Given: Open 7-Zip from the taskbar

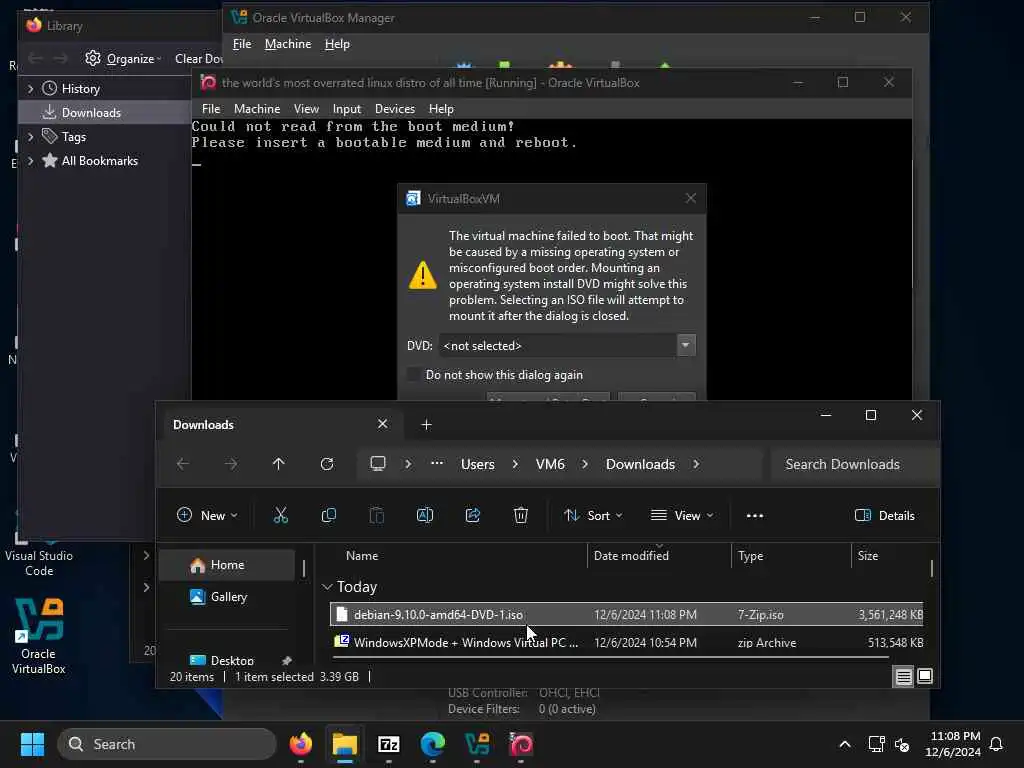Looking at the screenshot, I should tap(389, 744).
